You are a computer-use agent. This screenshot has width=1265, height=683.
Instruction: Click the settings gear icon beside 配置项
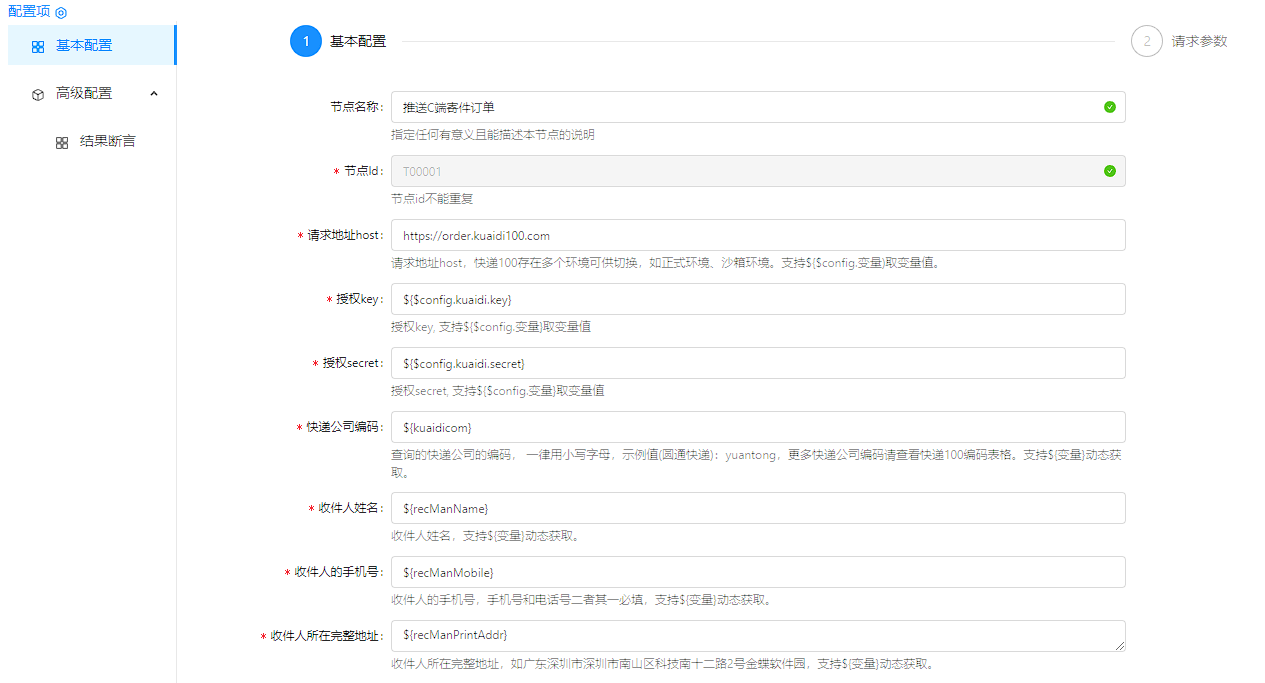point(61,12)
